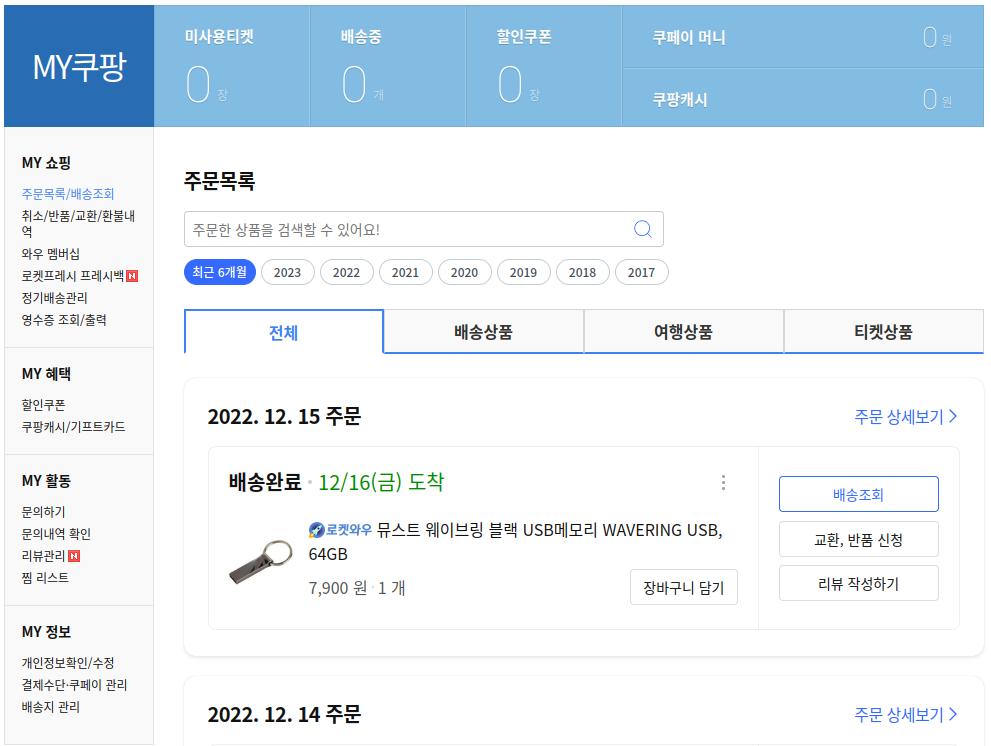
Task: Open 찜 리스트 in sidebar
Action: pos(46,578)
